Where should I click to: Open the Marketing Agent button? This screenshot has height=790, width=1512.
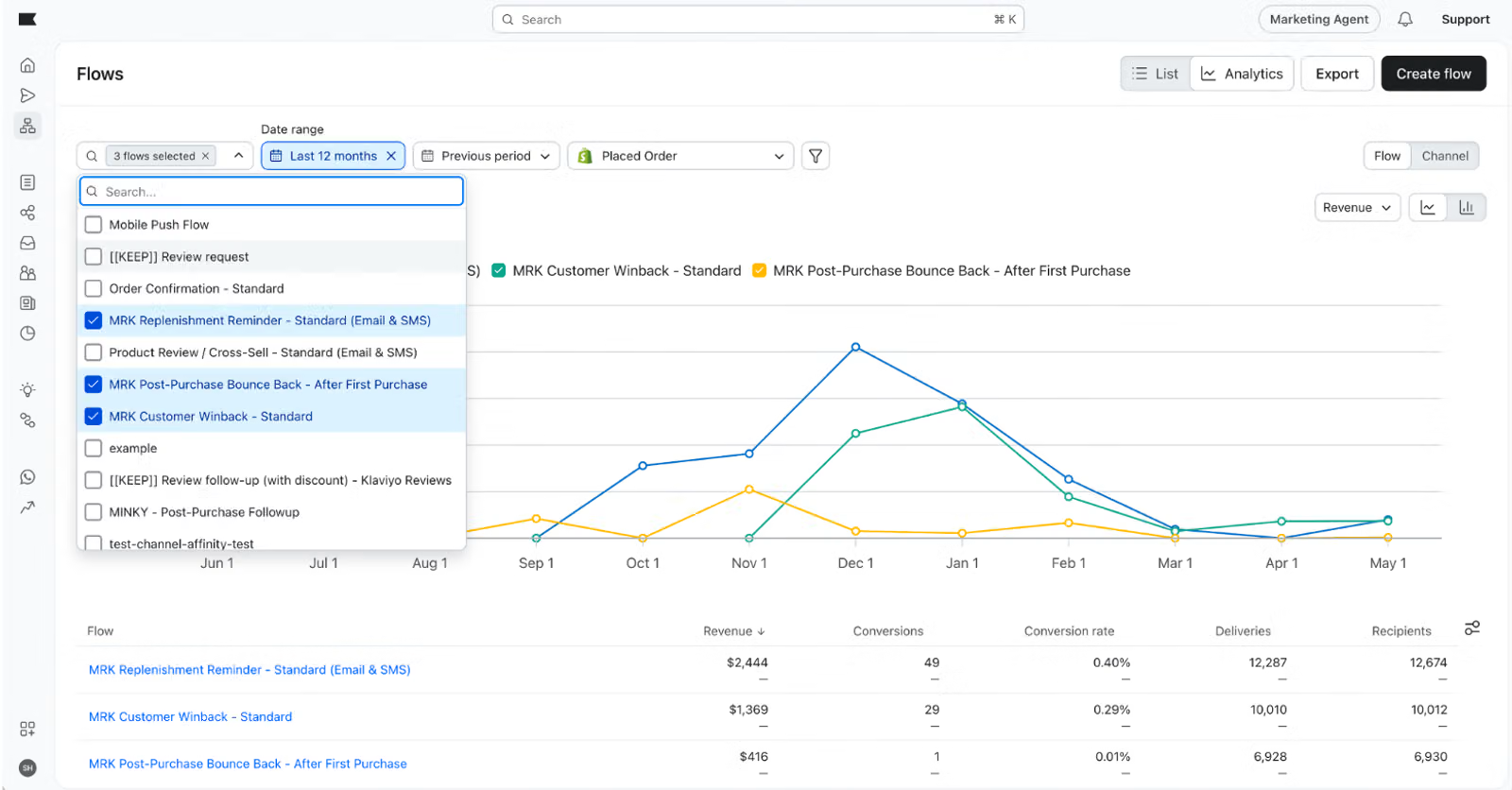[1319, 19]
